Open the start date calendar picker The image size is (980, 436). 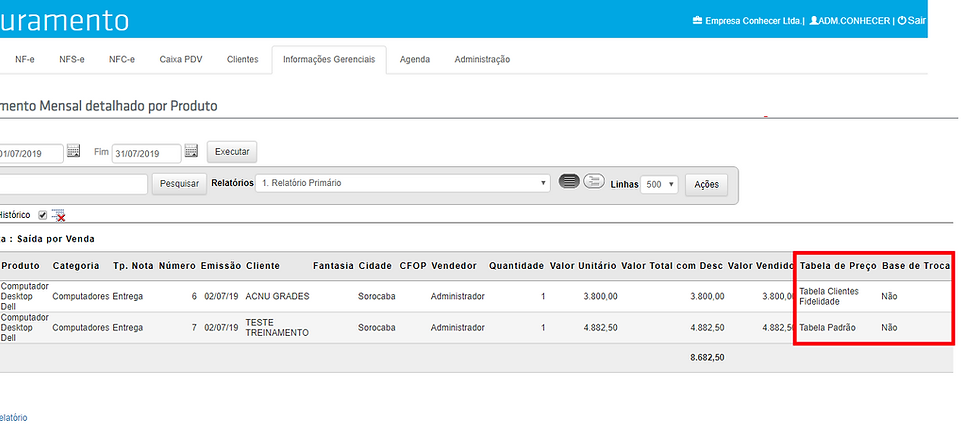pyautogui.click(x=73, y=151)
